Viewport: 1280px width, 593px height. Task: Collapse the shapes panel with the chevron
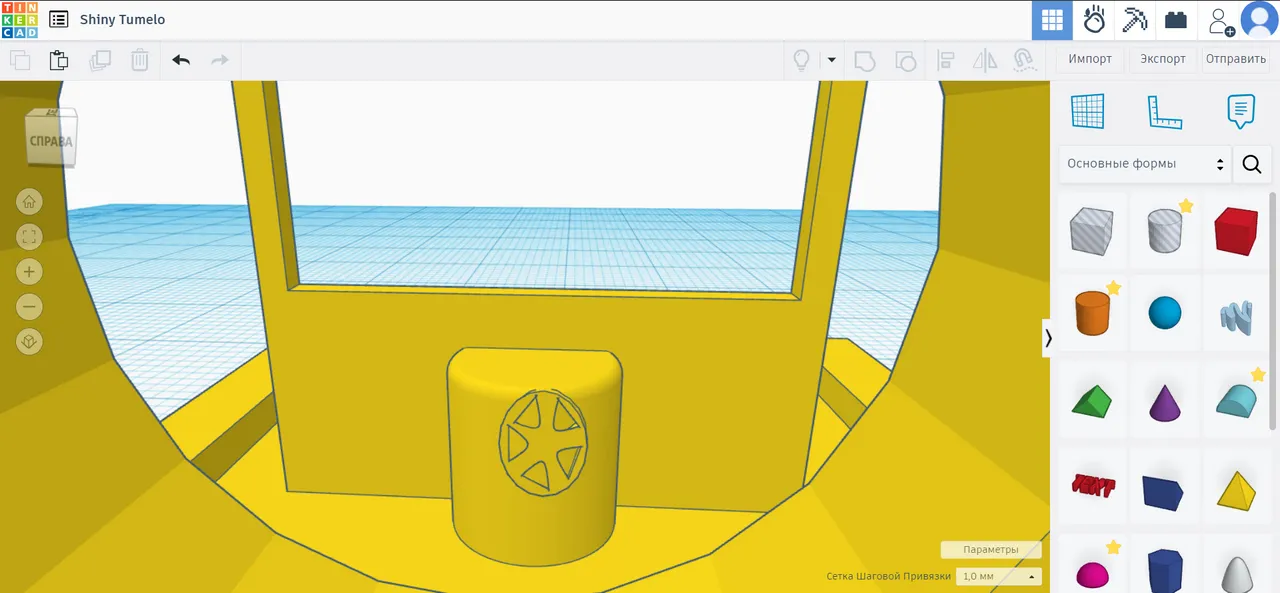1048,338
